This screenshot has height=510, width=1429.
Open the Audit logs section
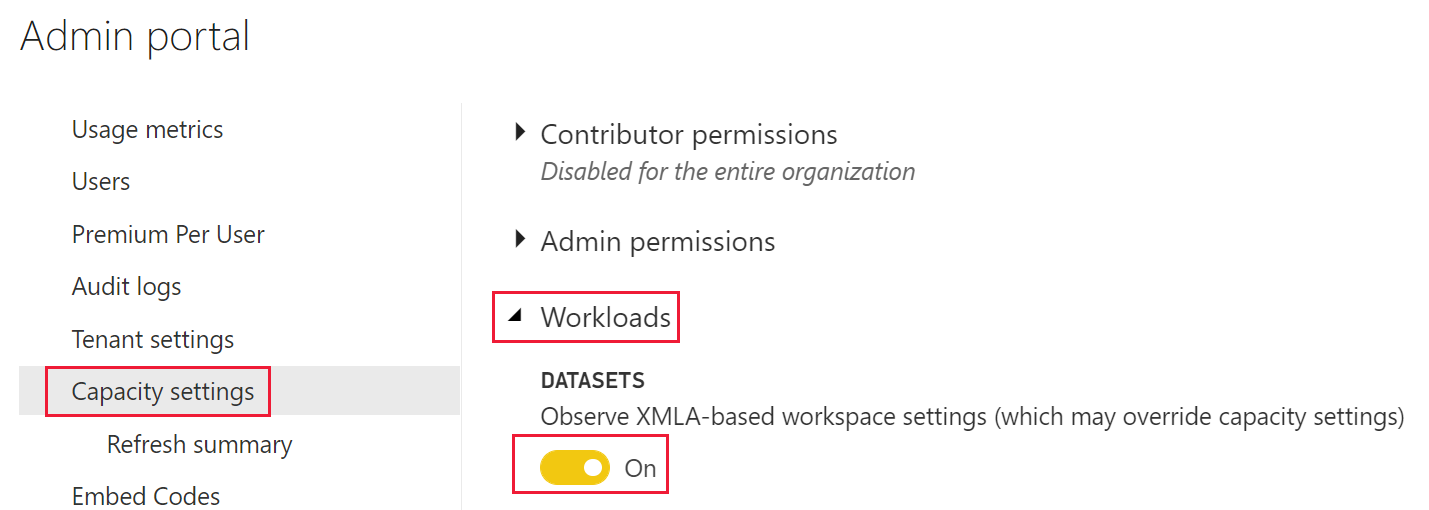tap(126, 287)
